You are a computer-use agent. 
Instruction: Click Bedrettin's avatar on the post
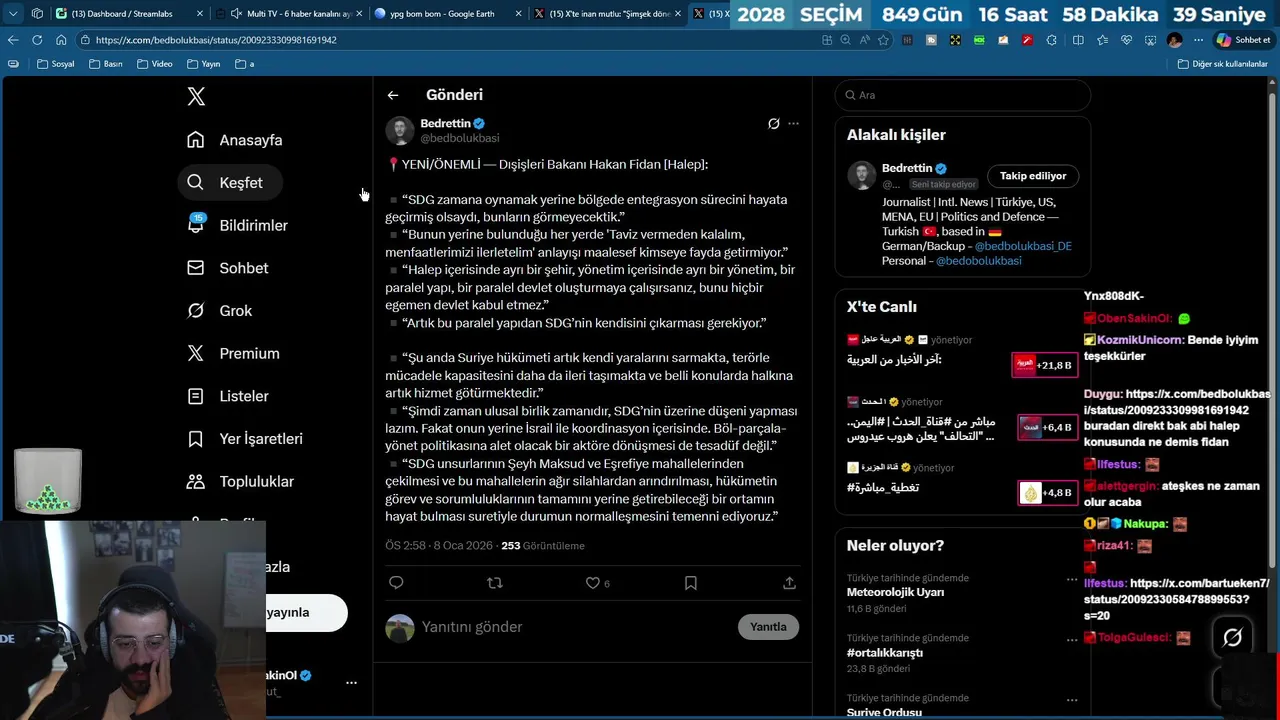400,131
